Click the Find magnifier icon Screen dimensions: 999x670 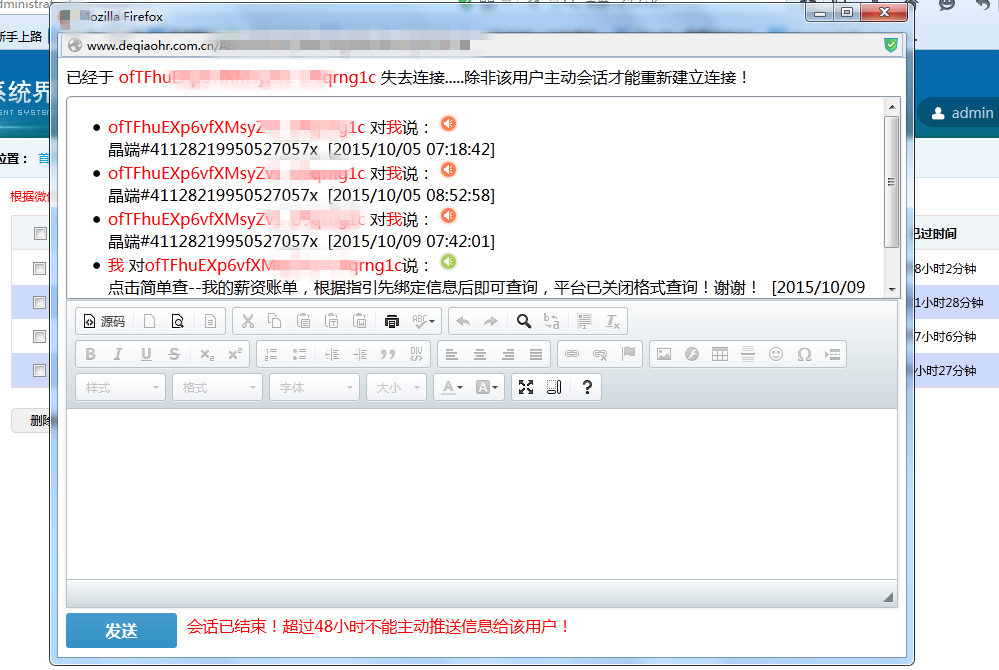click(x=524, y=322)
